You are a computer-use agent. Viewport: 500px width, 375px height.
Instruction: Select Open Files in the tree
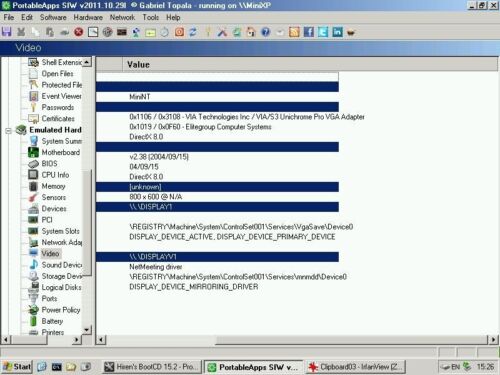pos(57,74)
